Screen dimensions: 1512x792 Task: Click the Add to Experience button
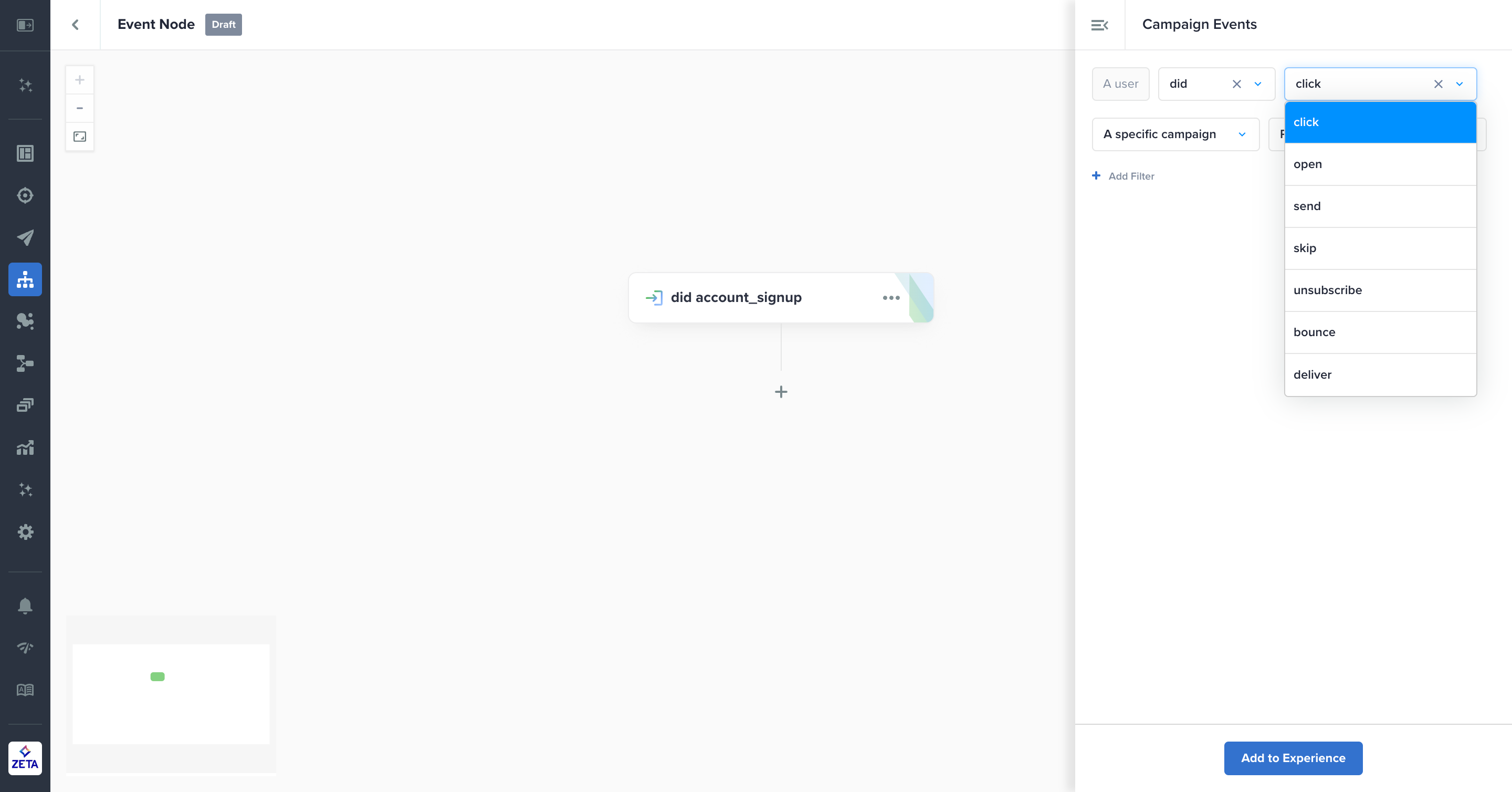[x=1293, y=758]
